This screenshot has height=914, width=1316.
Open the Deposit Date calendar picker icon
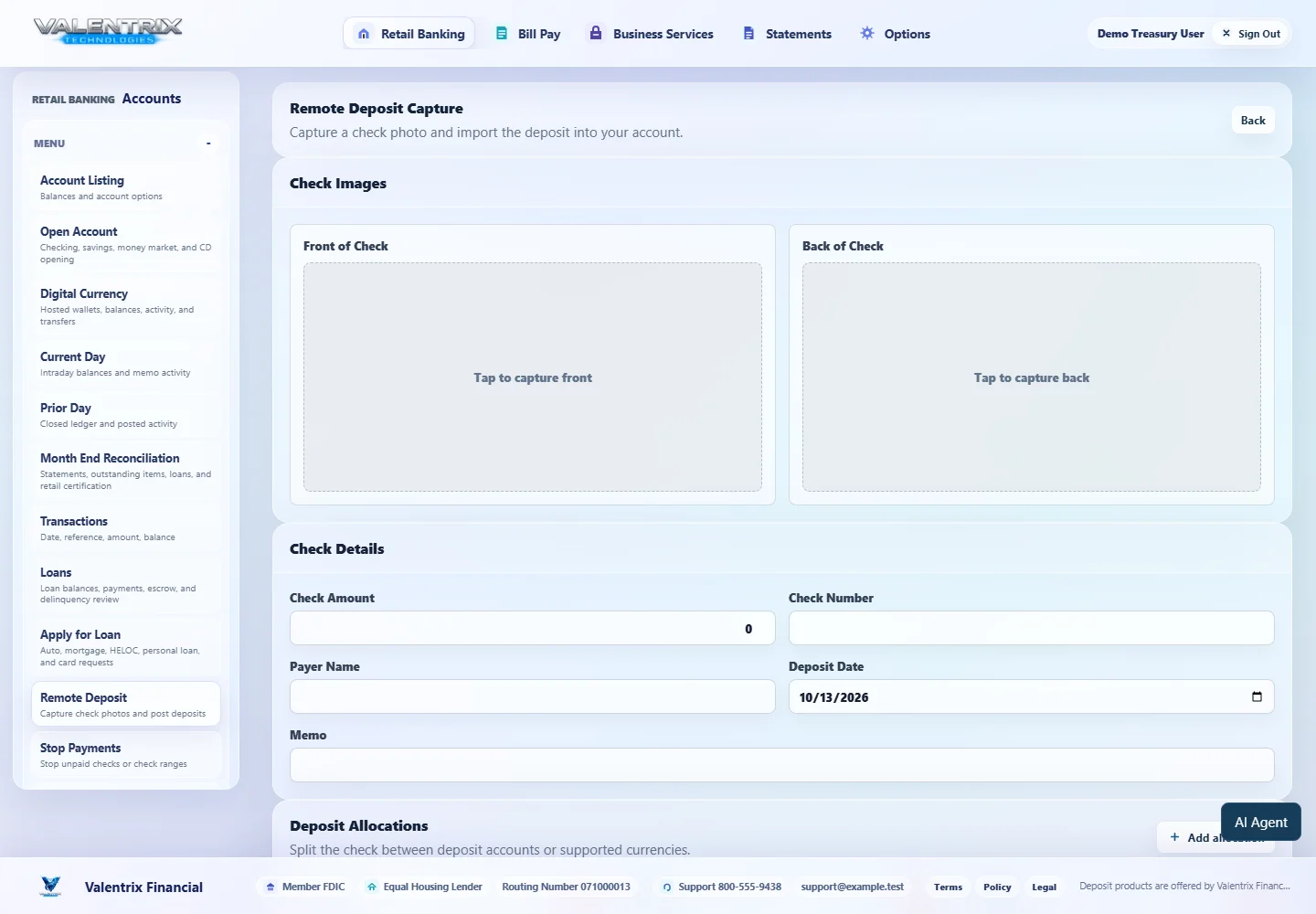(x=1257, y=696)
